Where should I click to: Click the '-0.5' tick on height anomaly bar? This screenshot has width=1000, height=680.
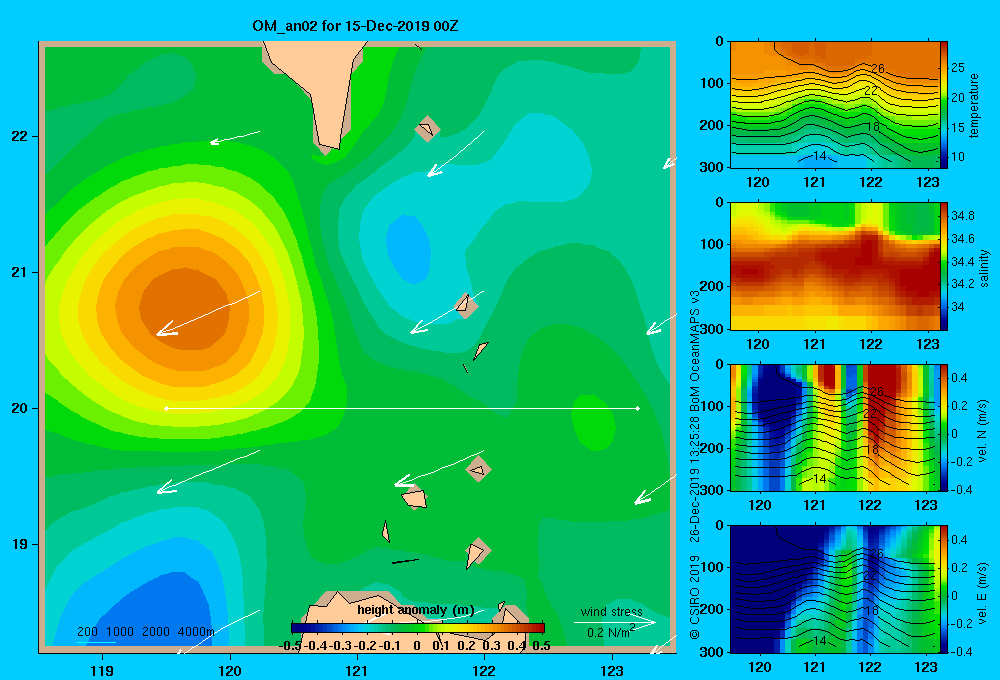click(290, 646)
